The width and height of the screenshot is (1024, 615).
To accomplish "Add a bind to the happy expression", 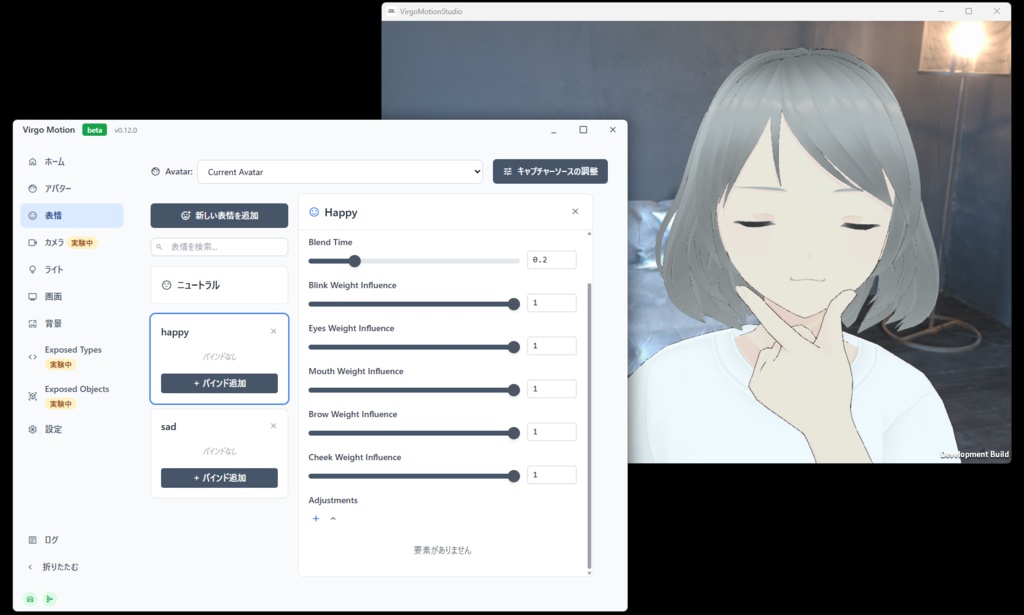I will (x=219, y=383).
